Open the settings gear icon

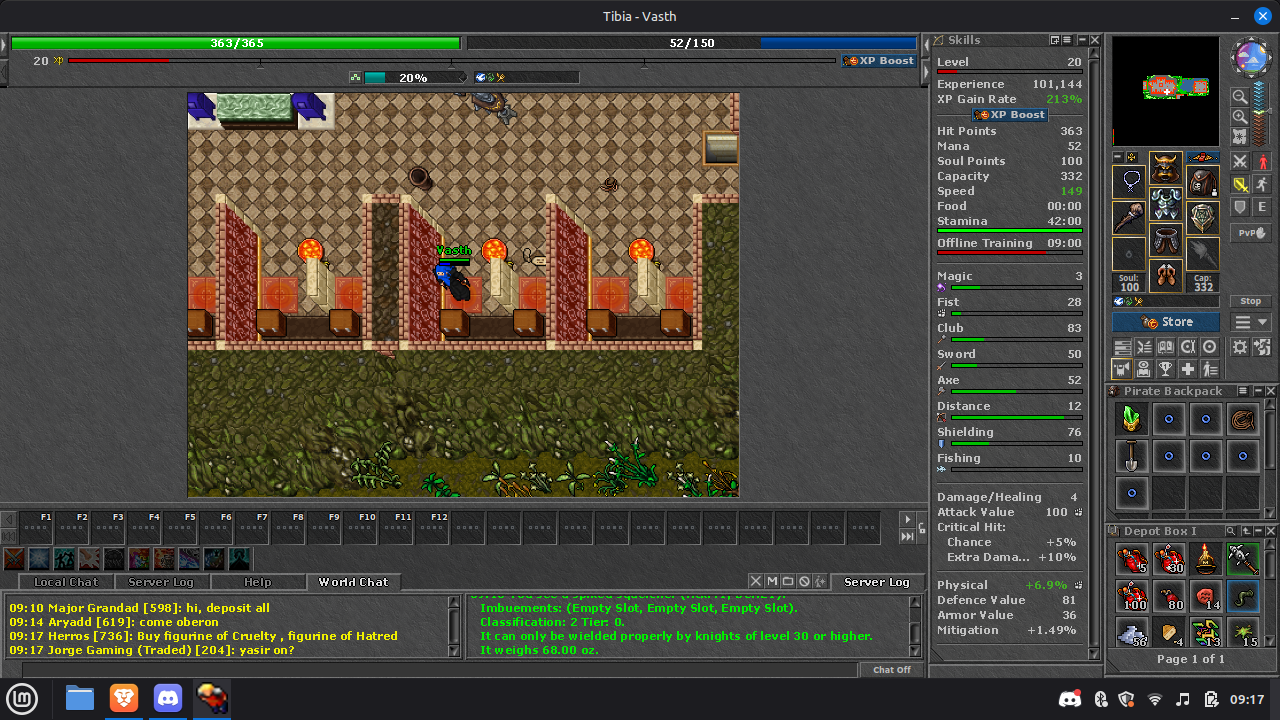tap(1240, 347)
